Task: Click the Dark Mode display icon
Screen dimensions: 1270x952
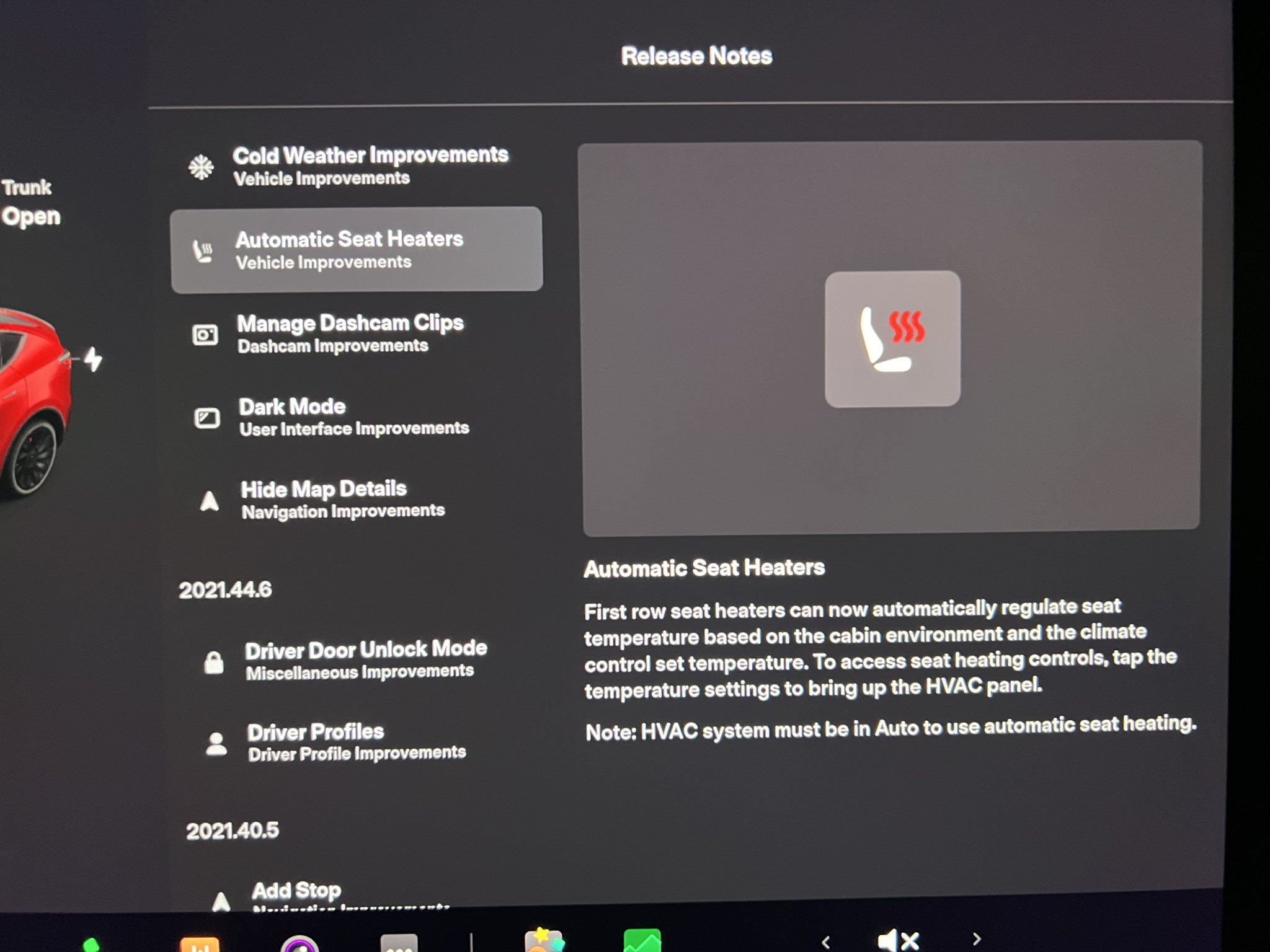Action: [x=207, y=418]
